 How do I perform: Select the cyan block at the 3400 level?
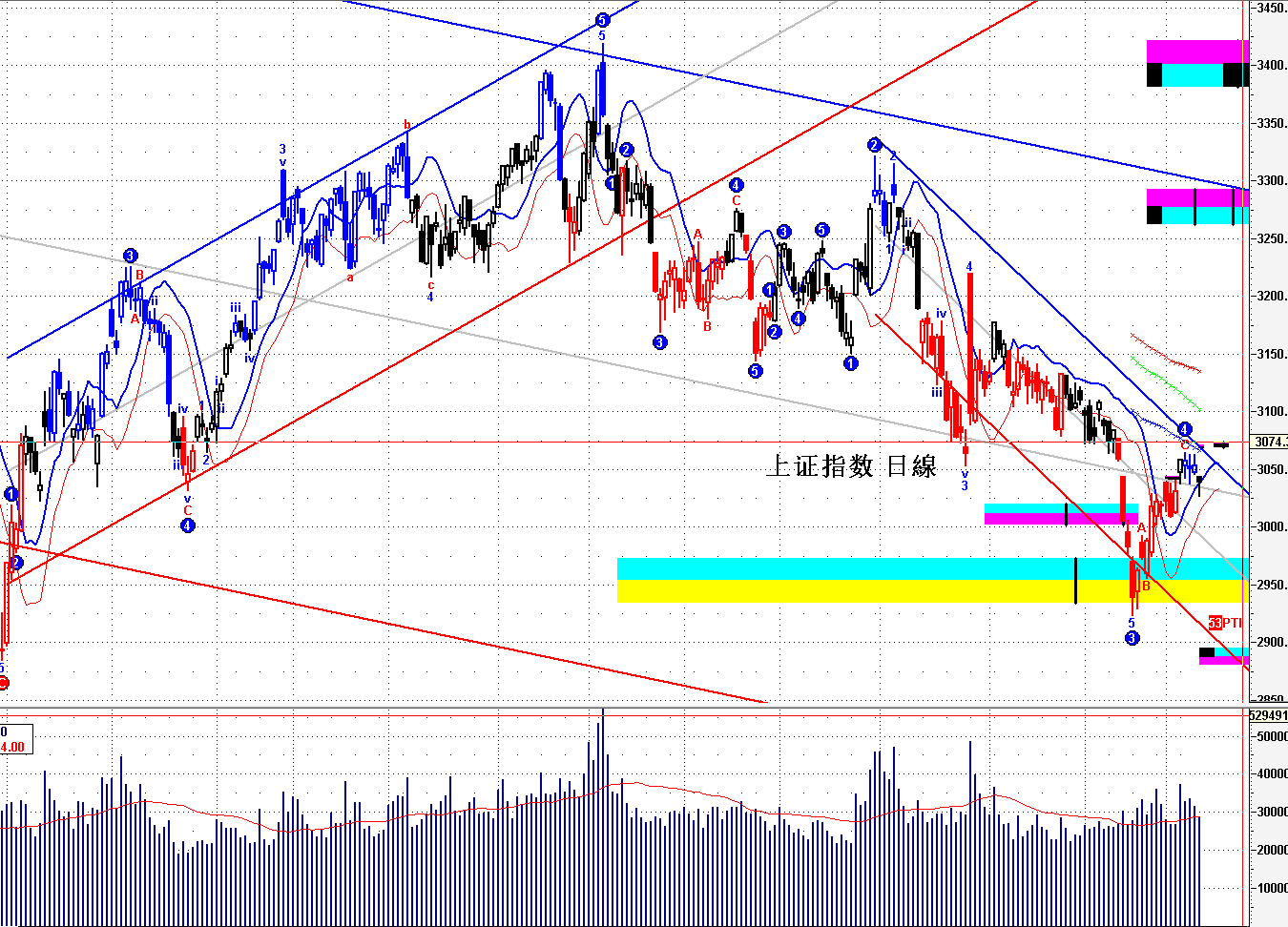coord(1193,75)
